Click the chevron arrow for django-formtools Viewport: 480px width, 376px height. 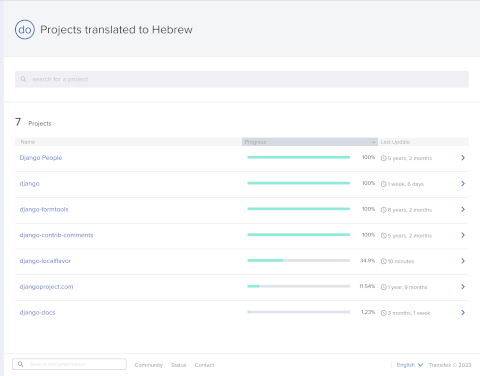[463, 209]
